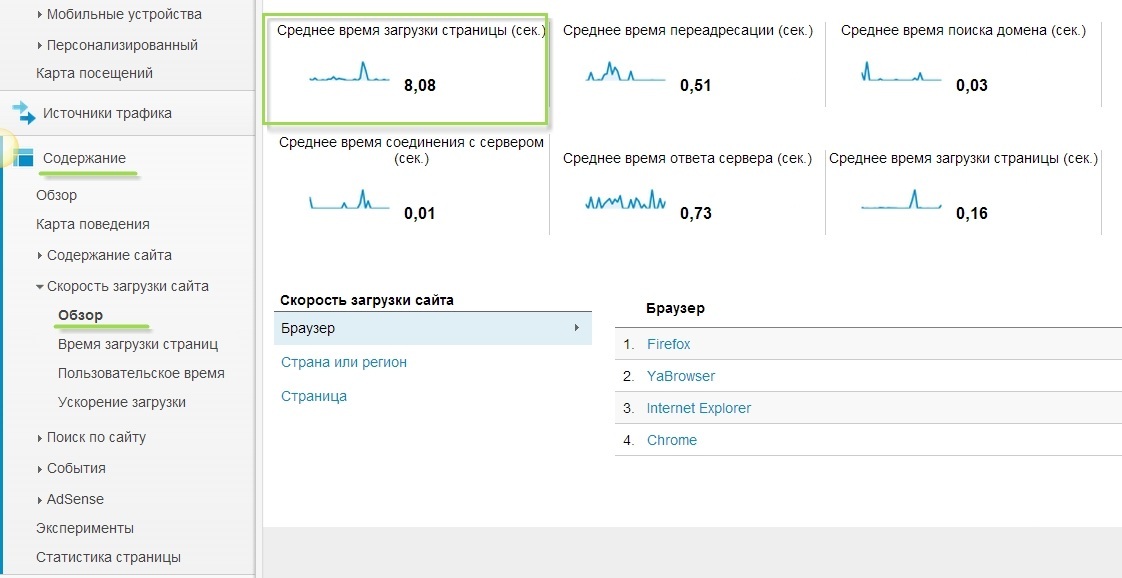This screenshot has height=578, width=1122.
Task: Select Среднее время ответа сервера sparkline
Action: click(625, 200)
